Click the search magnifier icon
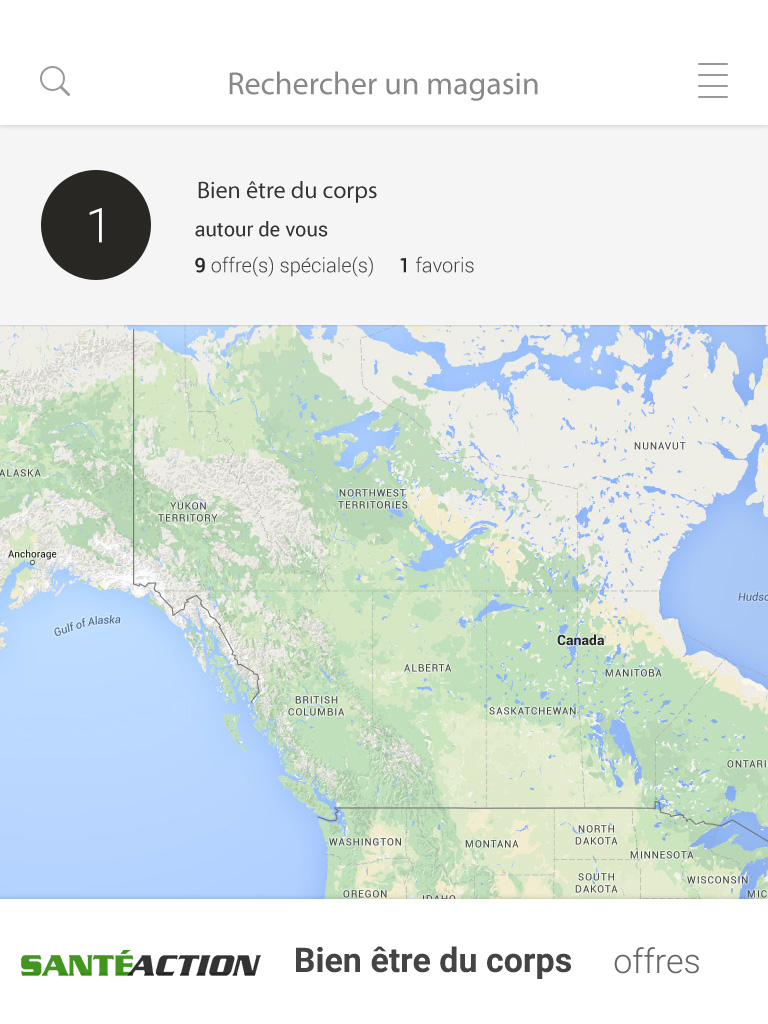Image resolution: width=768 pixels, height=1024 pixels. (x=55, y=81)
